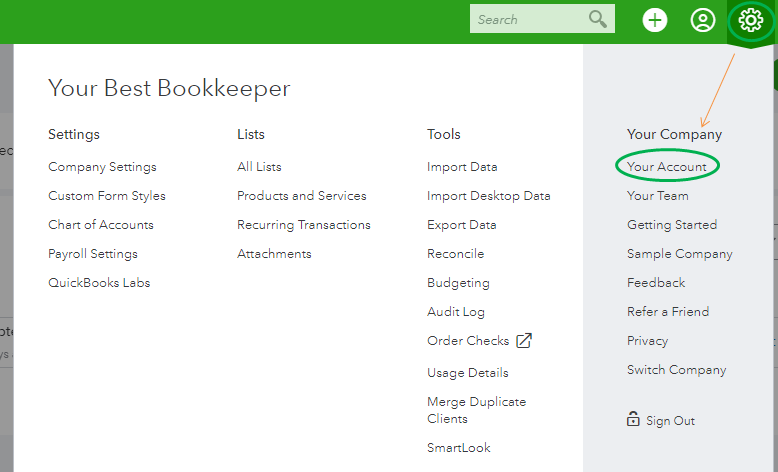Image resolution: width=778 pixels, height=472 pixels.
Task: View the Audit Log
Action: [456, 312]
